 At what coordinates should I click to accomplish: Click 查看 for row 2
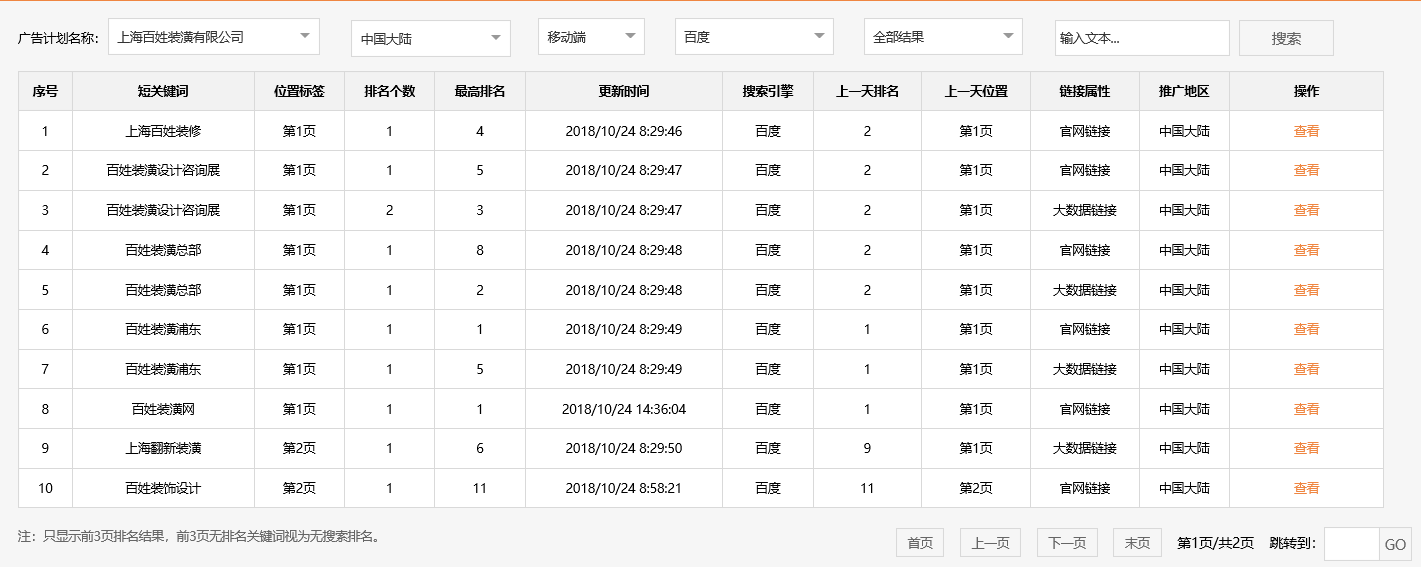click(x=1306, y=170)
